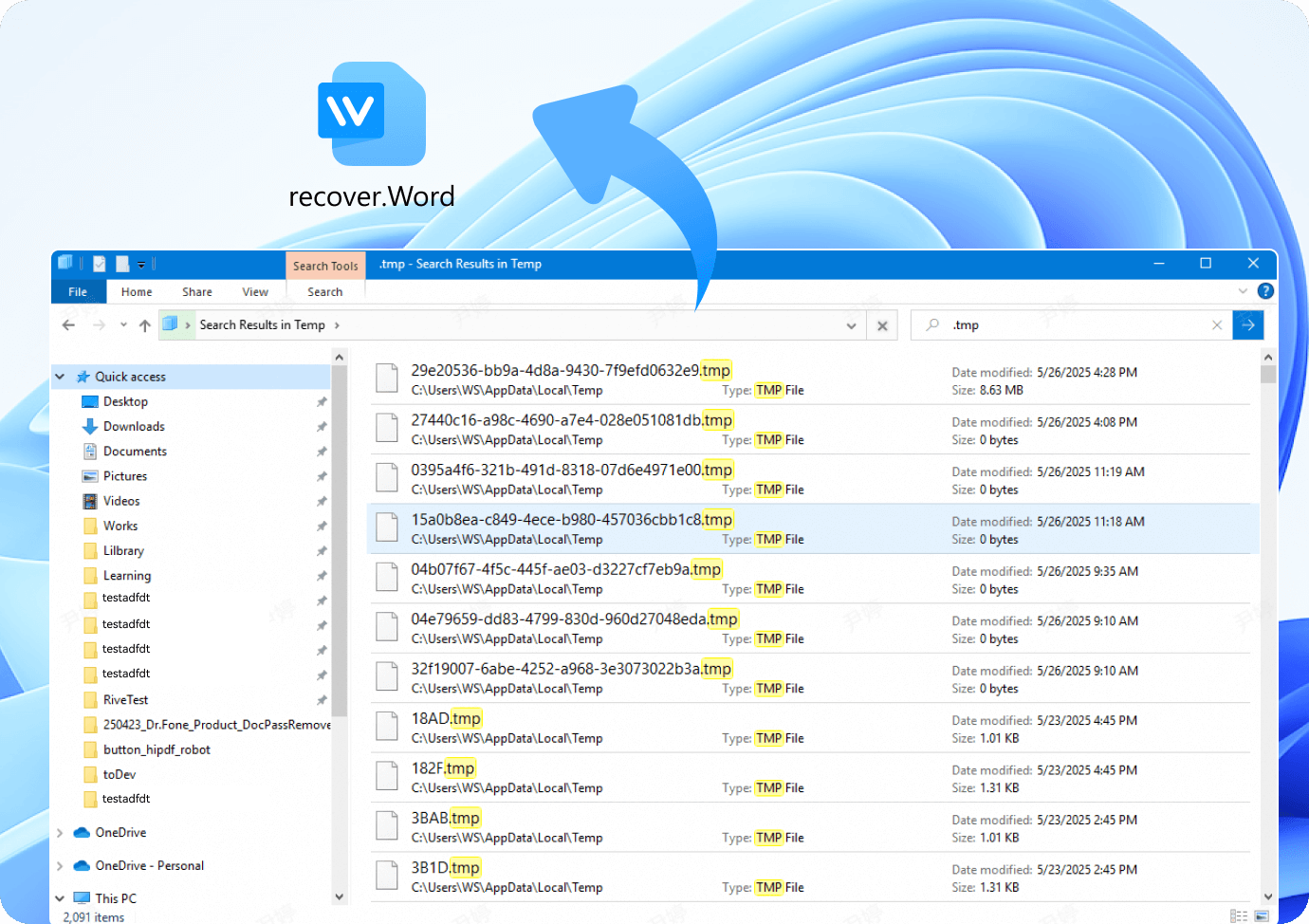The height and width of the screenshot is (924, 1309).
Task: Click inside the .tmp search field
Action: (1072, 325)
